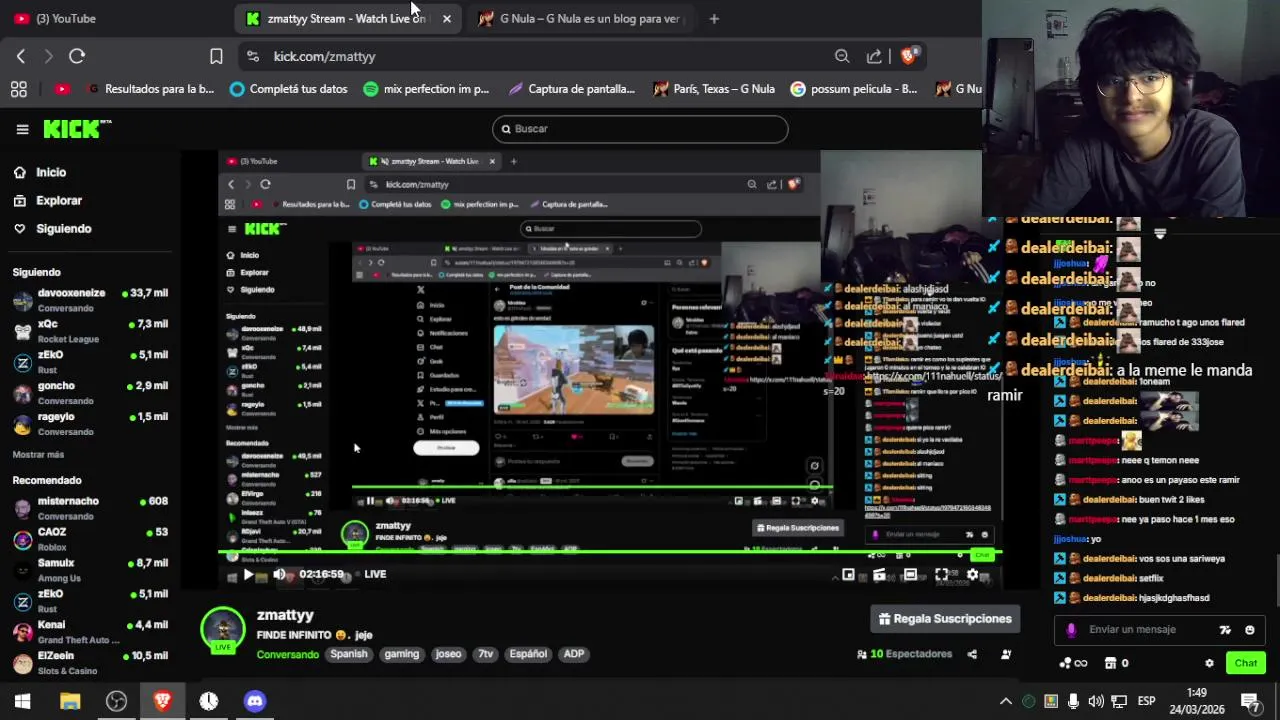Open a new browser tab
1280x720 pixels.
tap(713, 18)
